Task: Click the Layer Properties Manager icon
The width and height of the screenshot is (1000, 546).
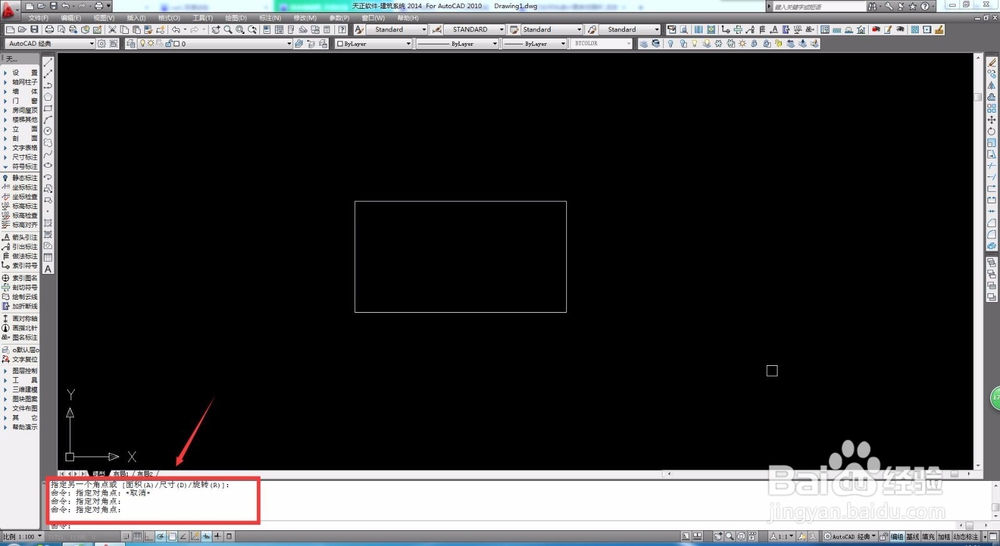Action: pos(131,43)
